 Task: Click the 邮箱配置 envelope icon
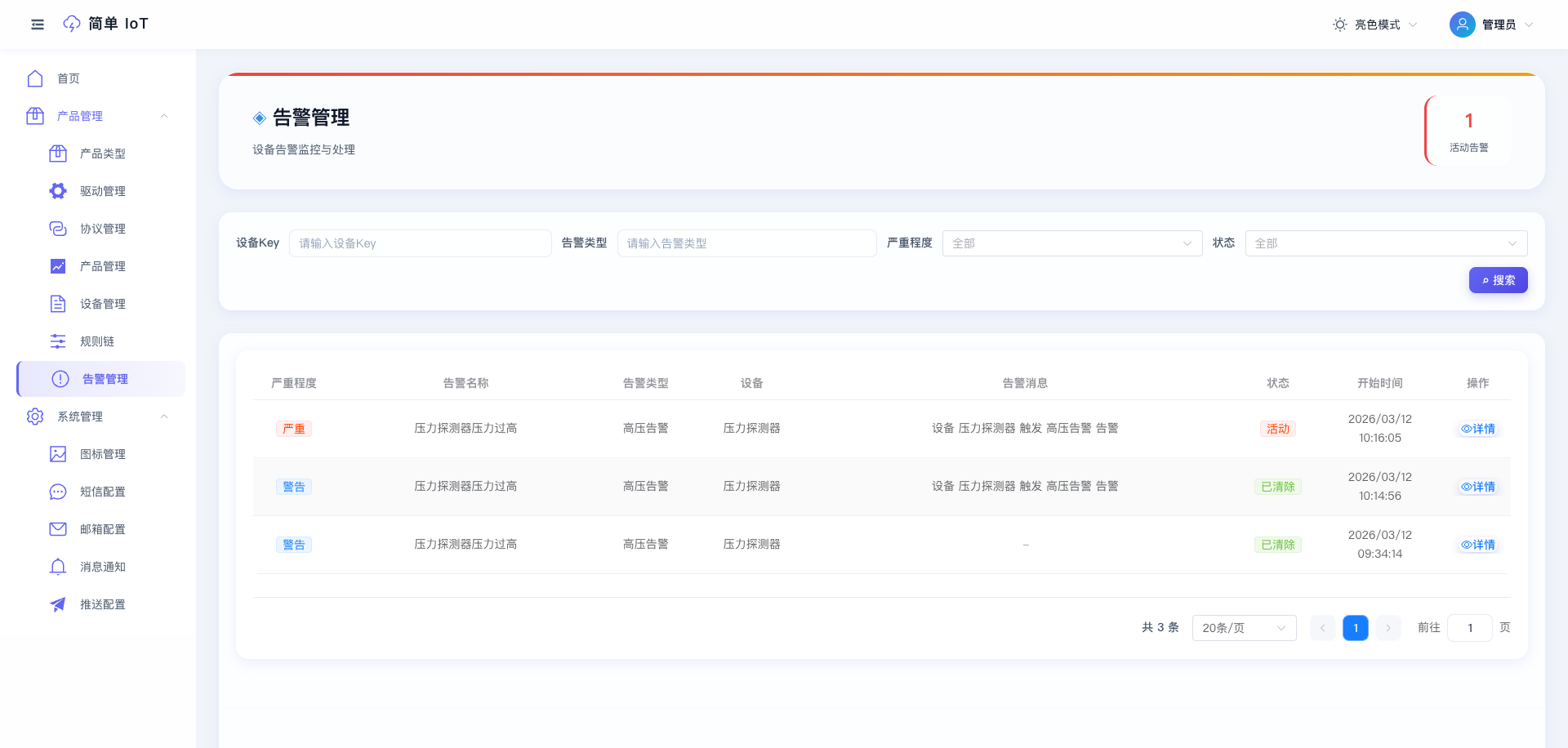point(58,529)
